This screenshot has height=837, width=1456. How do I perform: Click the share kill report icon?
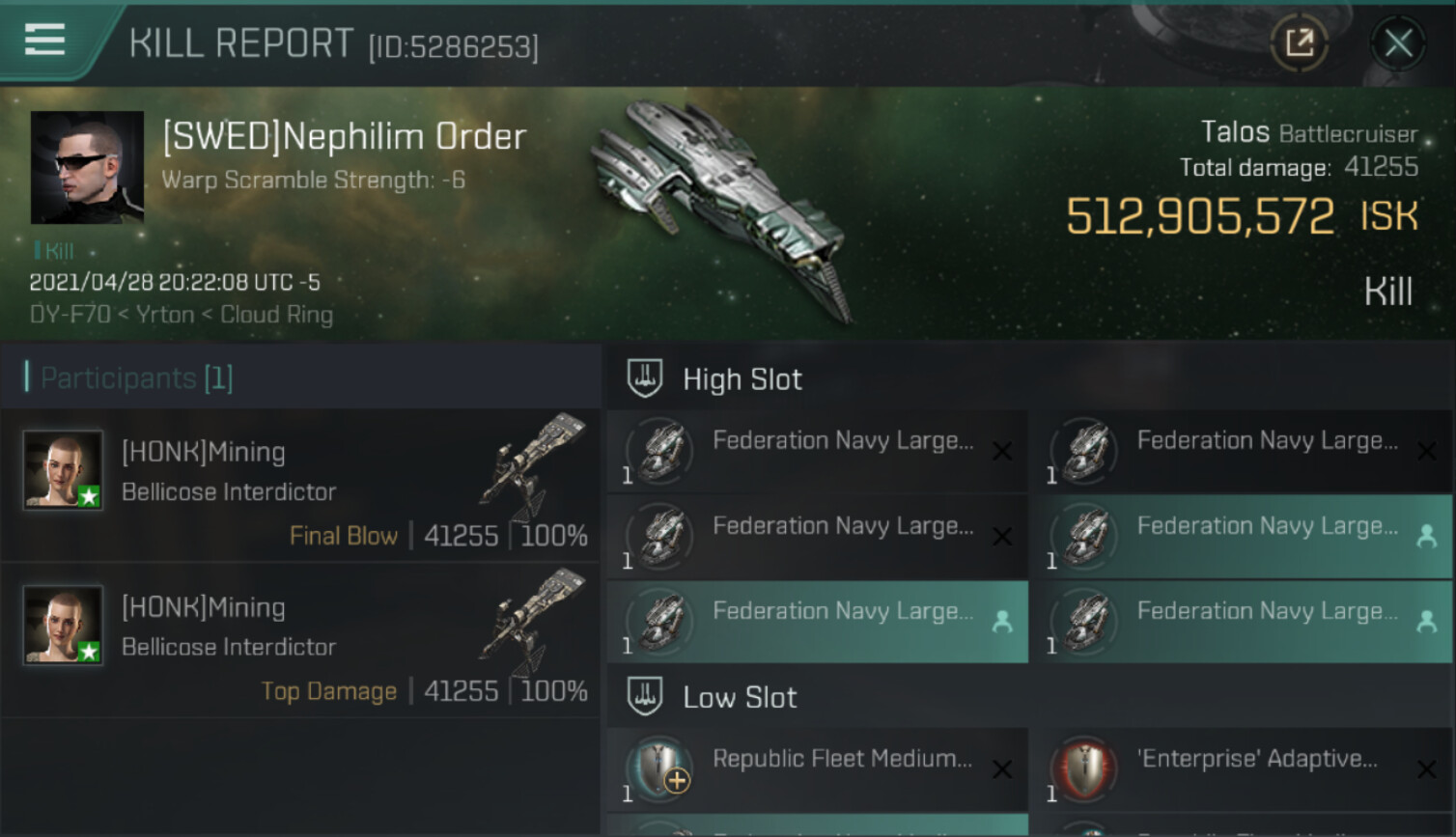pos(1299,43)
